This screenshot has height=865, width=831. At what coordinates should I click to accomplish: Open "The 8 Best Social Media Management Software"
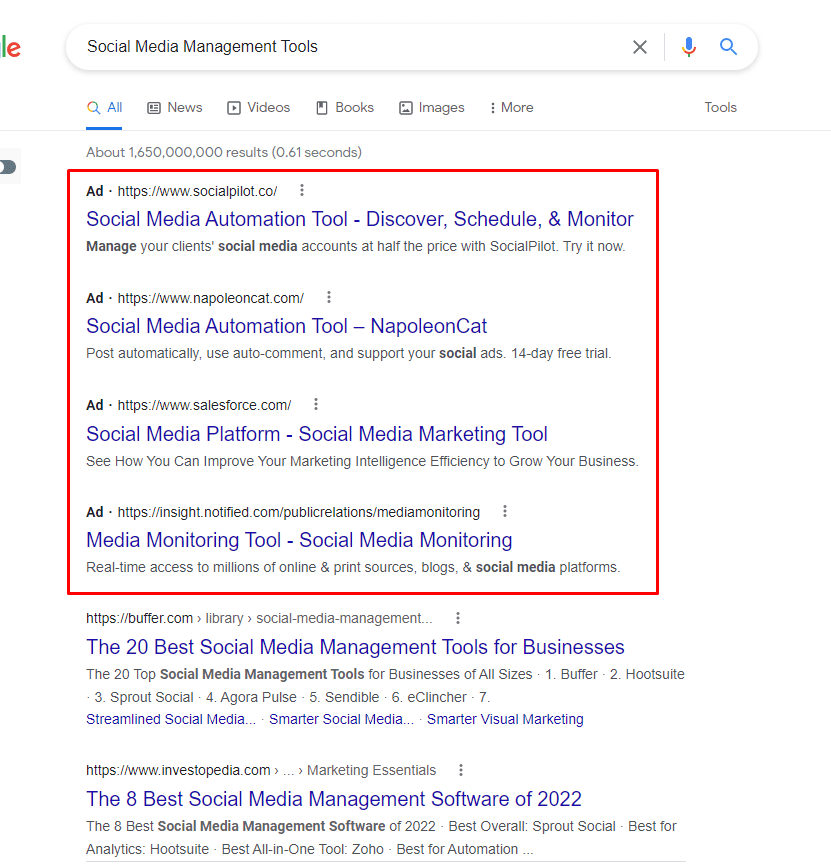point(334,799)
